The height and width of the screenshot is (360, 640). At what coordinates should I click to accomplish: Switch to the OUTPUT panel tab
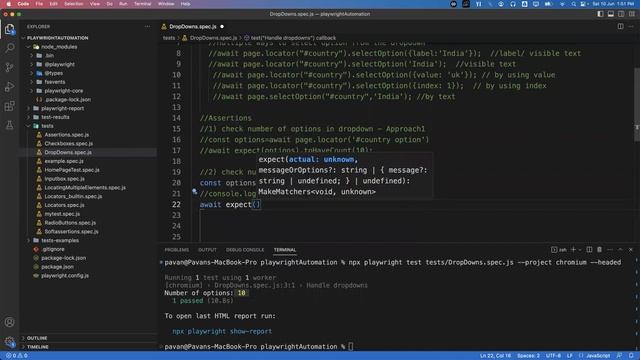click(x=207, y=250)
